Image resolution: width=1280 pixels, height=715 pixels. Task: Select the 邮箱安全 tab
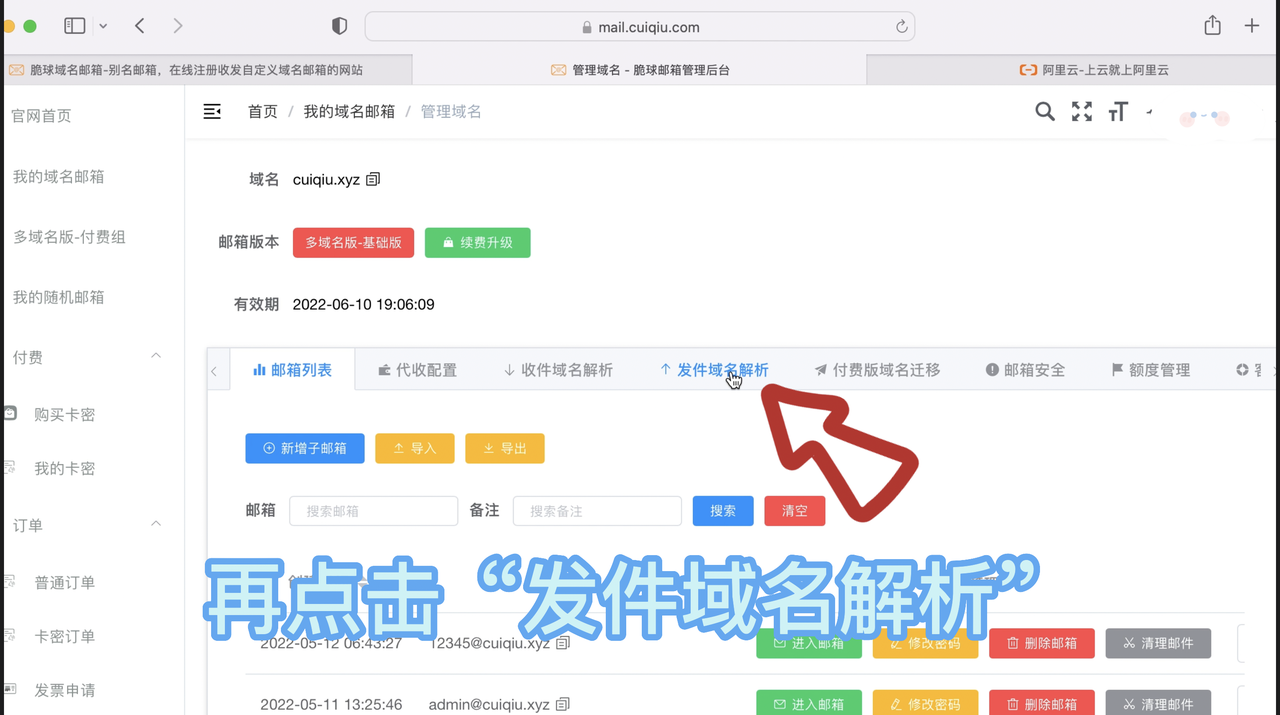pos(1025,370)
